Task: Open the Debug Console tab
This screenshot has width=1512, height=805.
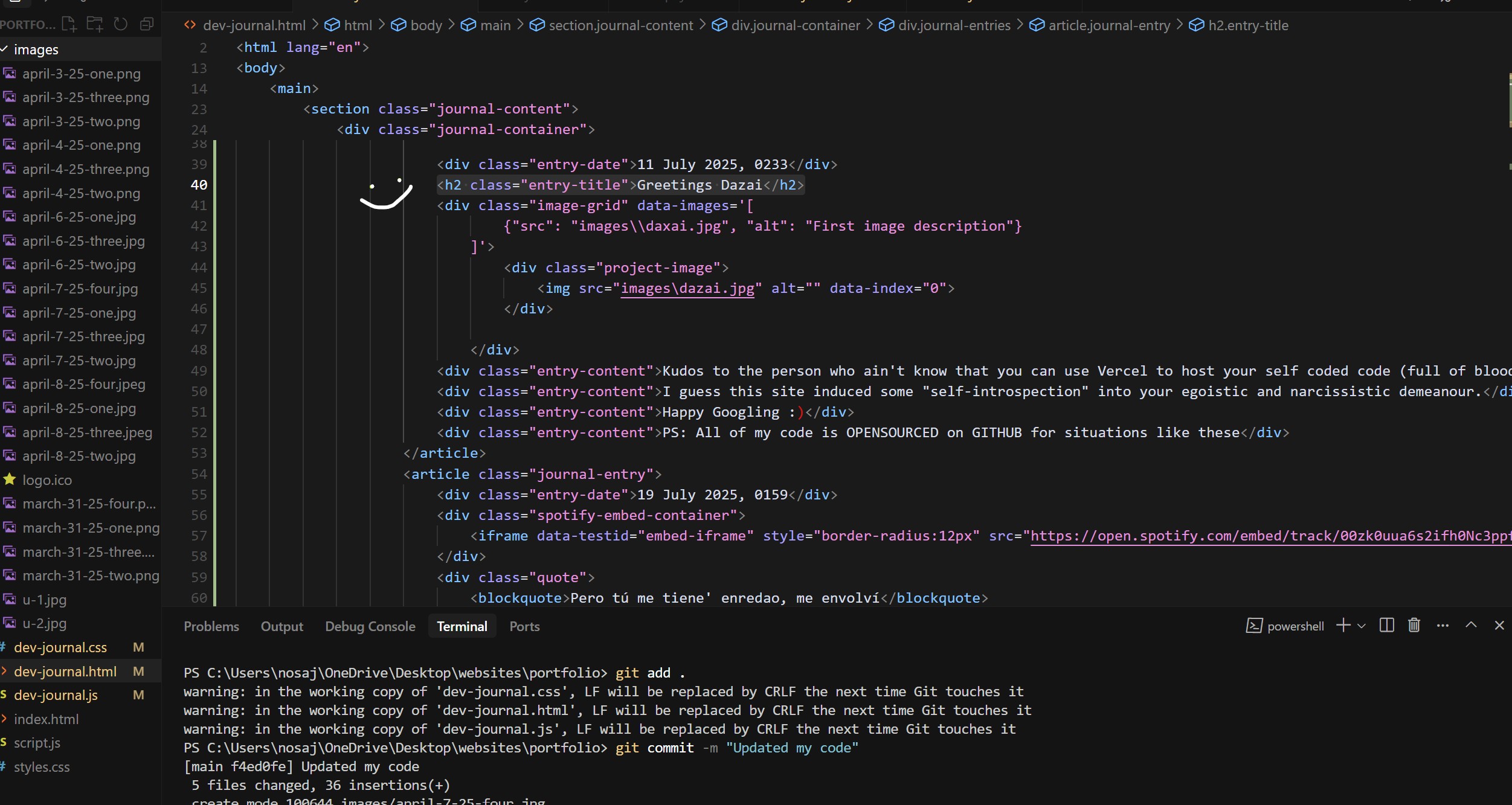Action: pyautogui.click(x=370, y=626)
